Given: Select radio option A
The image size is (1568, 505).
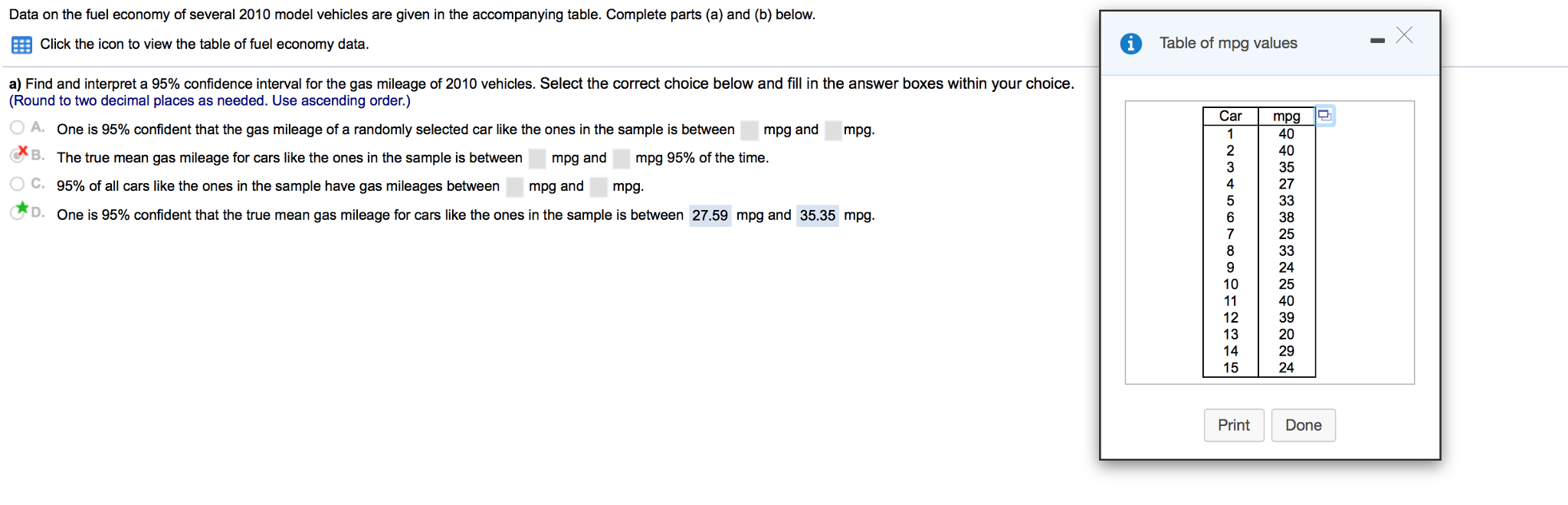Looking at the screenshot, I should click(17, 127).
